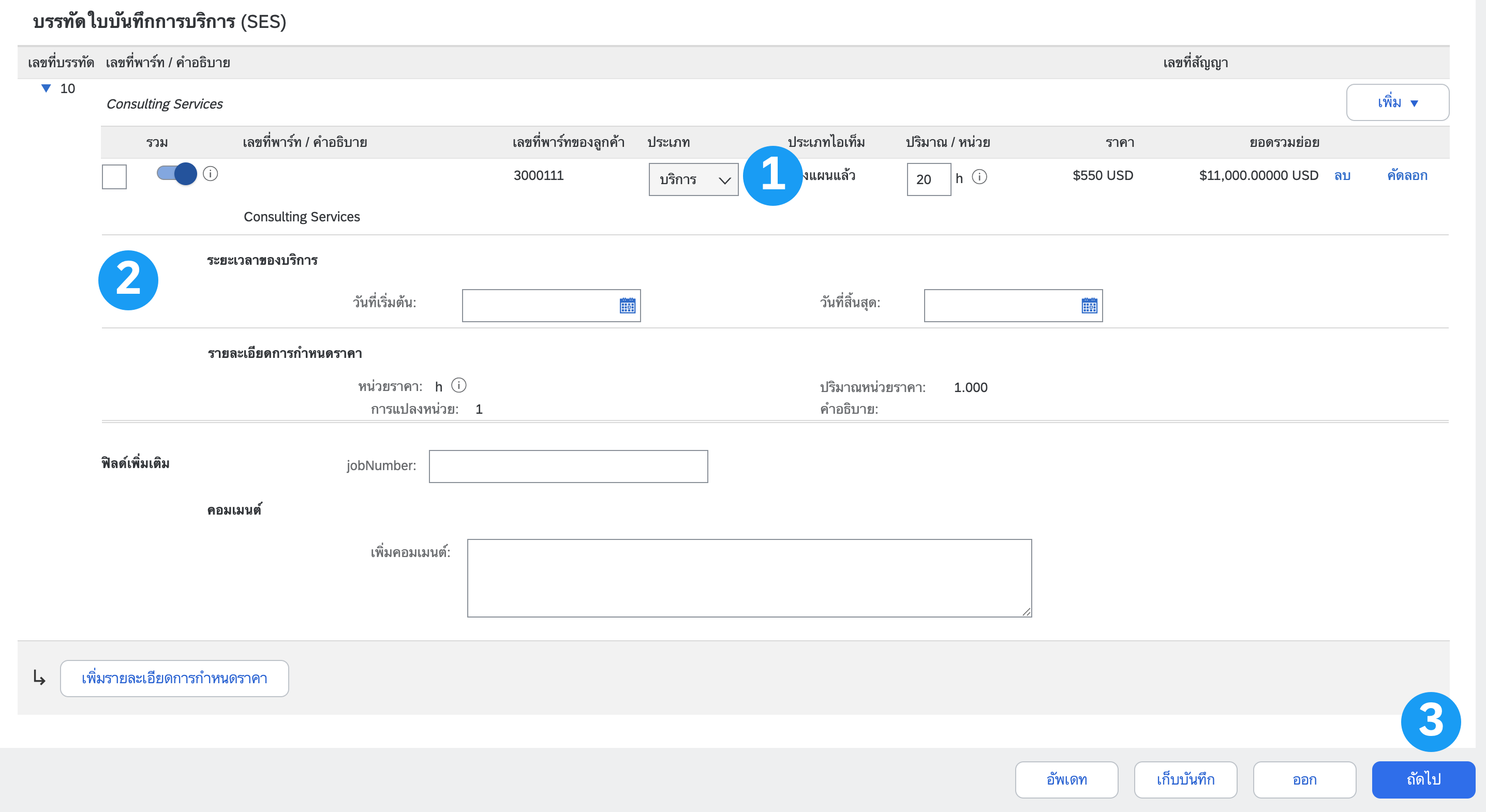Click info icon next to price unit
This screenshot has width=1486, height=812.
(x=458, y=385)
